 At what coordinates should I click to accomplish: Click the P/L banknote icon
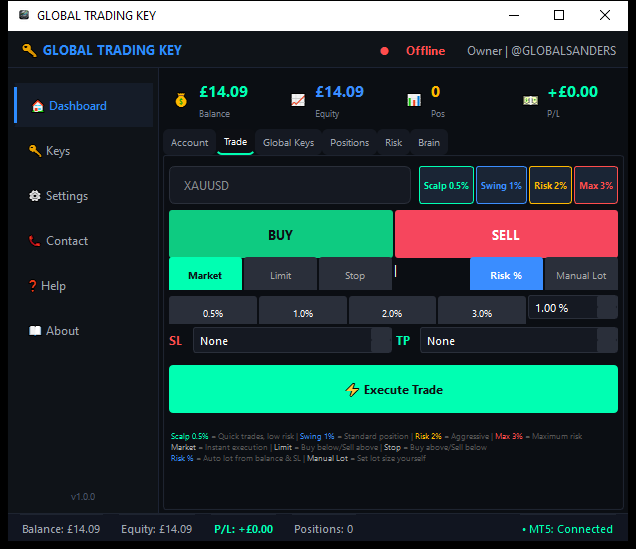(531, 100)
